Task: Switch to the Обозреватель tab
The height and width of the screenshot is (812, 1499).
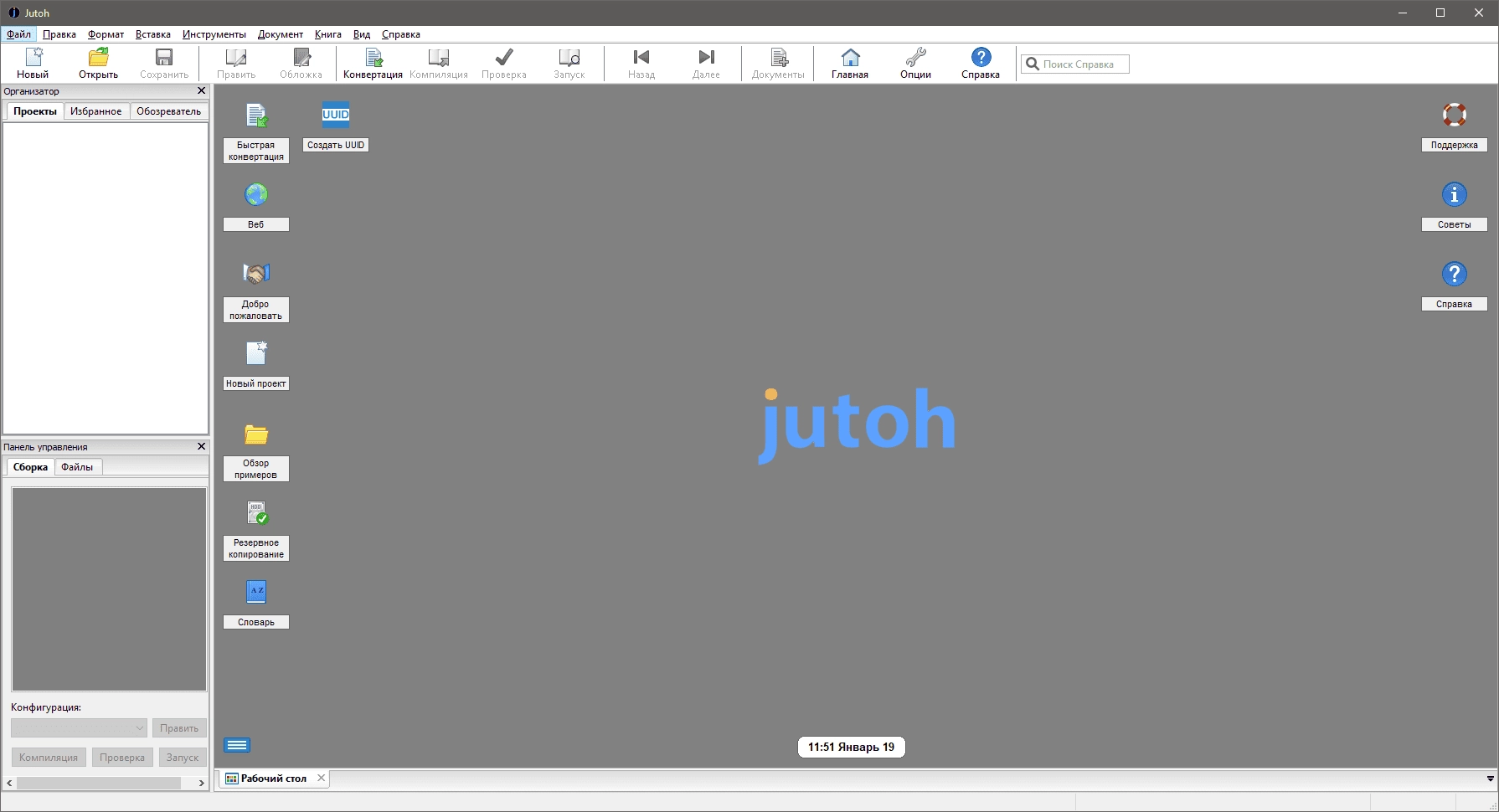Action: (x=169, y=111)
